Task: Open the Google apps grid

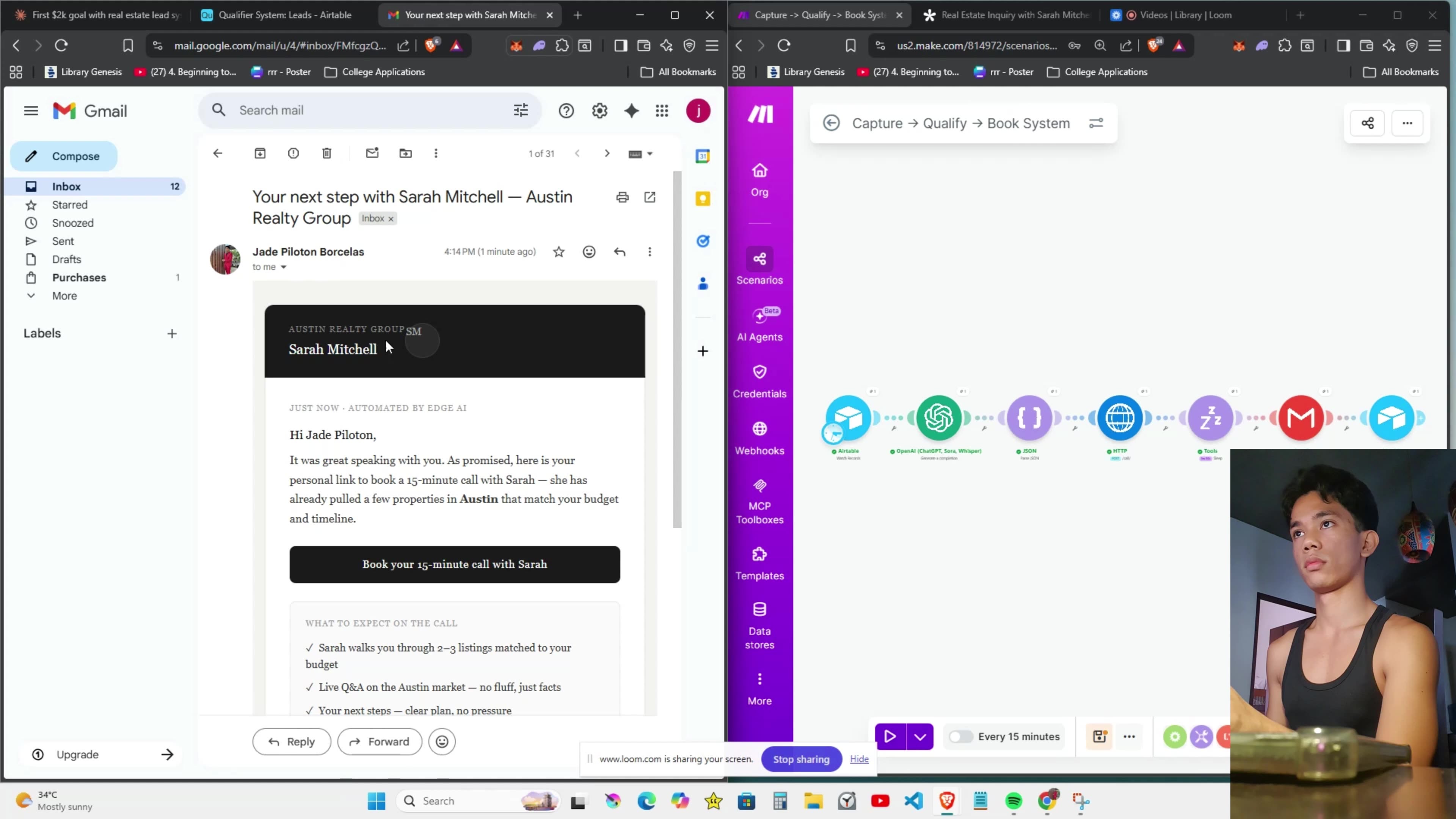Action: click(662, 111)
